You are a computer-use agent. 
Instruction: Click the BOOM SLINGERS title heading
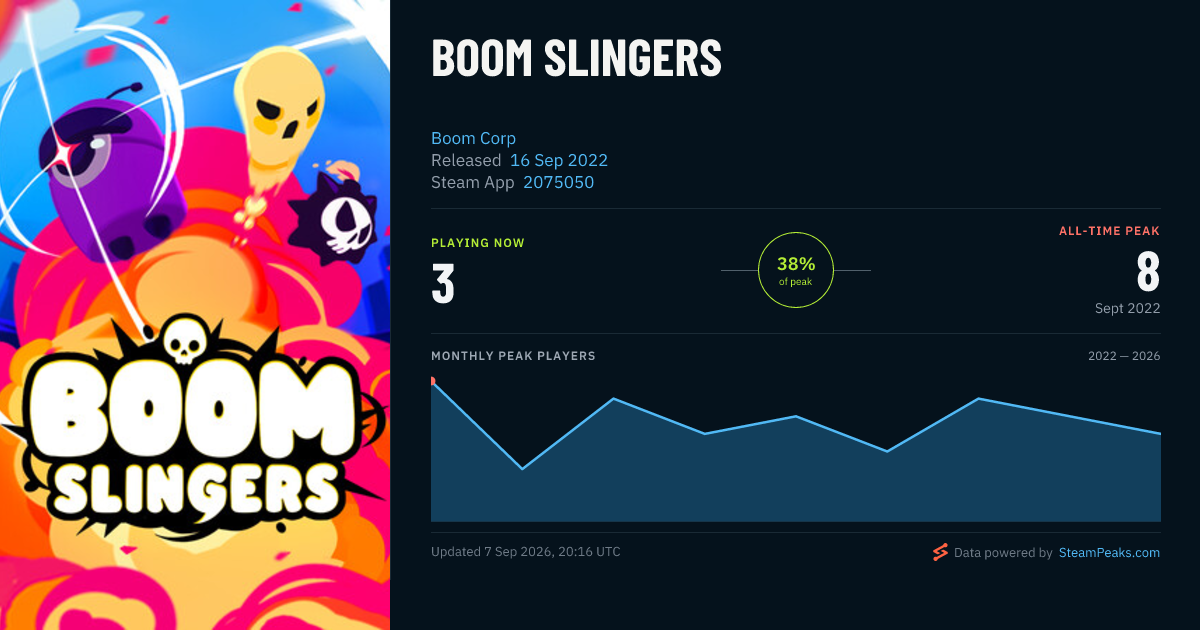[576, 59]
